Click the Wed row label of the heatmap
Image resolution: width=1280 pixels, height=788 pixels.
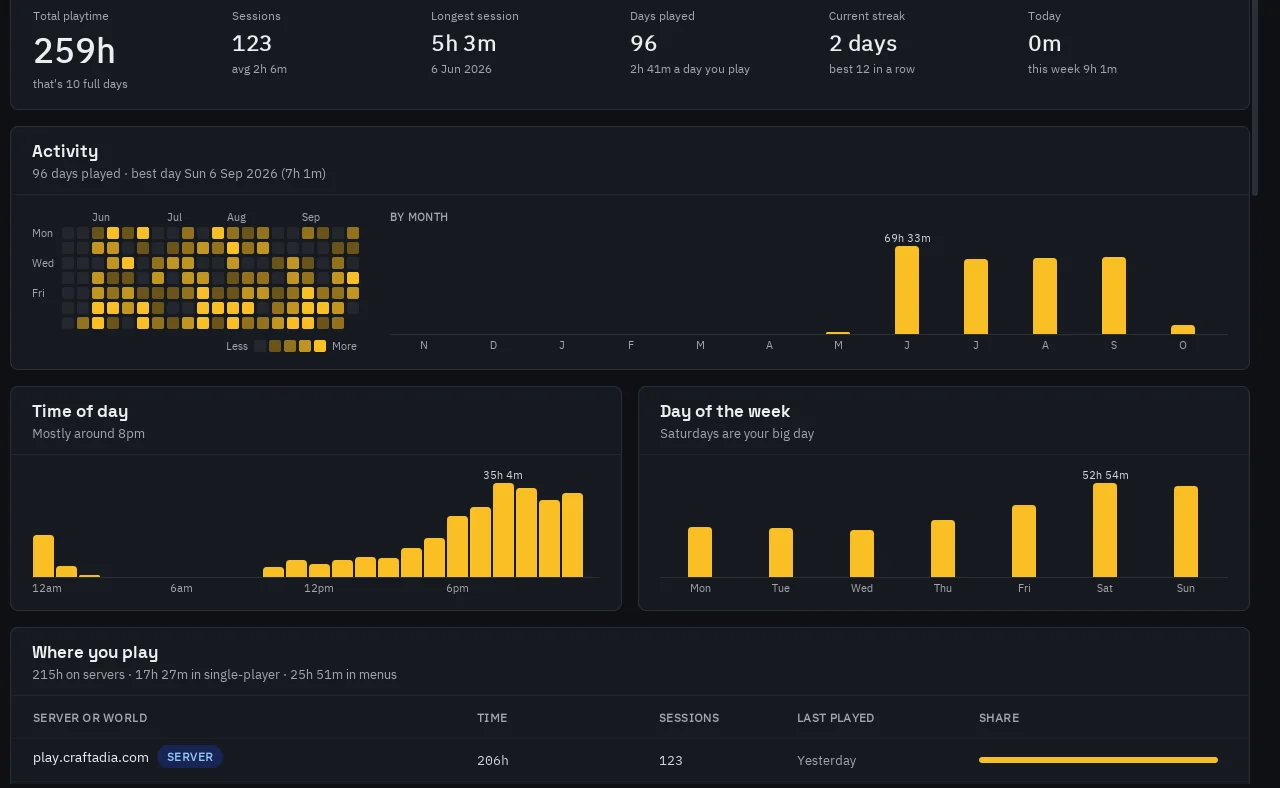tap(43, 263)
